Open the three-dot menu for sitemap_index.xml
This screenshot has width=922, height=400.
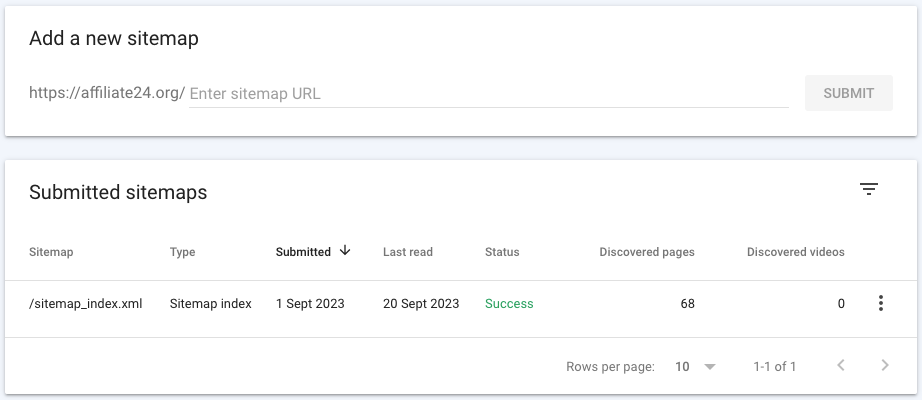880,304
